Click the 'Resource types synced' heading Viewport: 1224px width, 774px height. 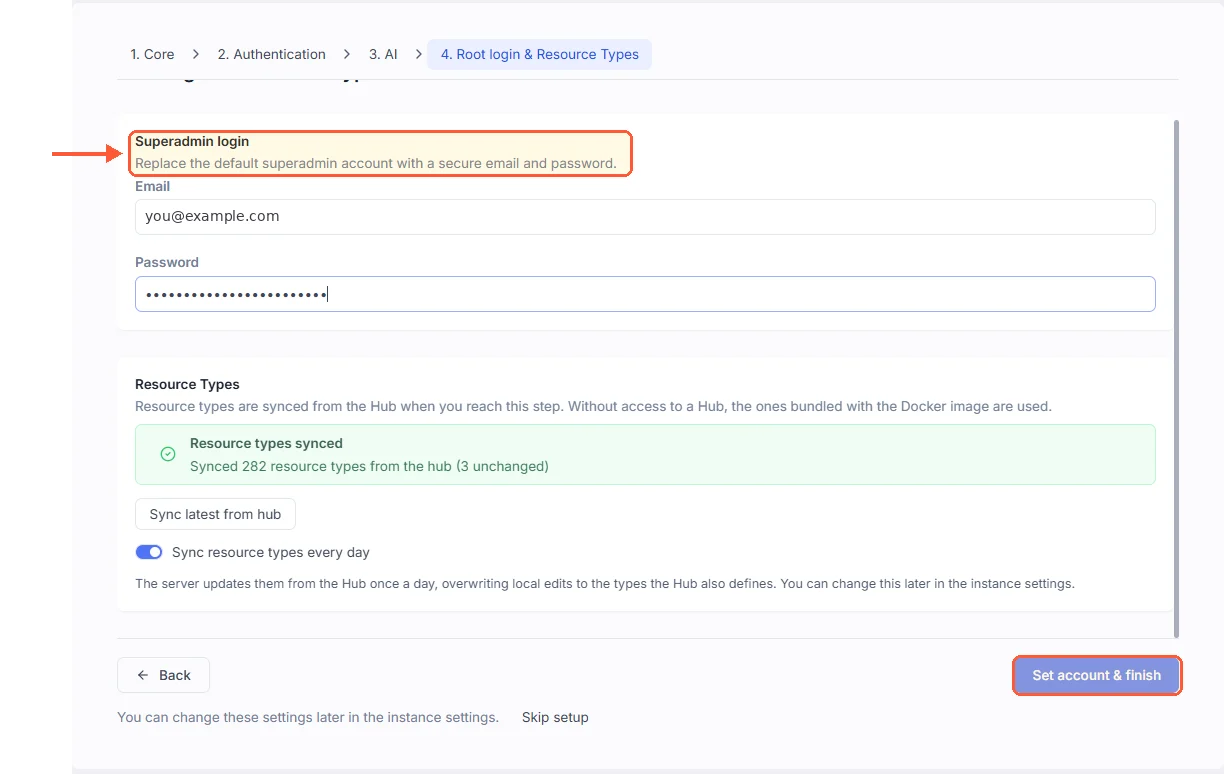pyautogui.click(x=266, y=443)
